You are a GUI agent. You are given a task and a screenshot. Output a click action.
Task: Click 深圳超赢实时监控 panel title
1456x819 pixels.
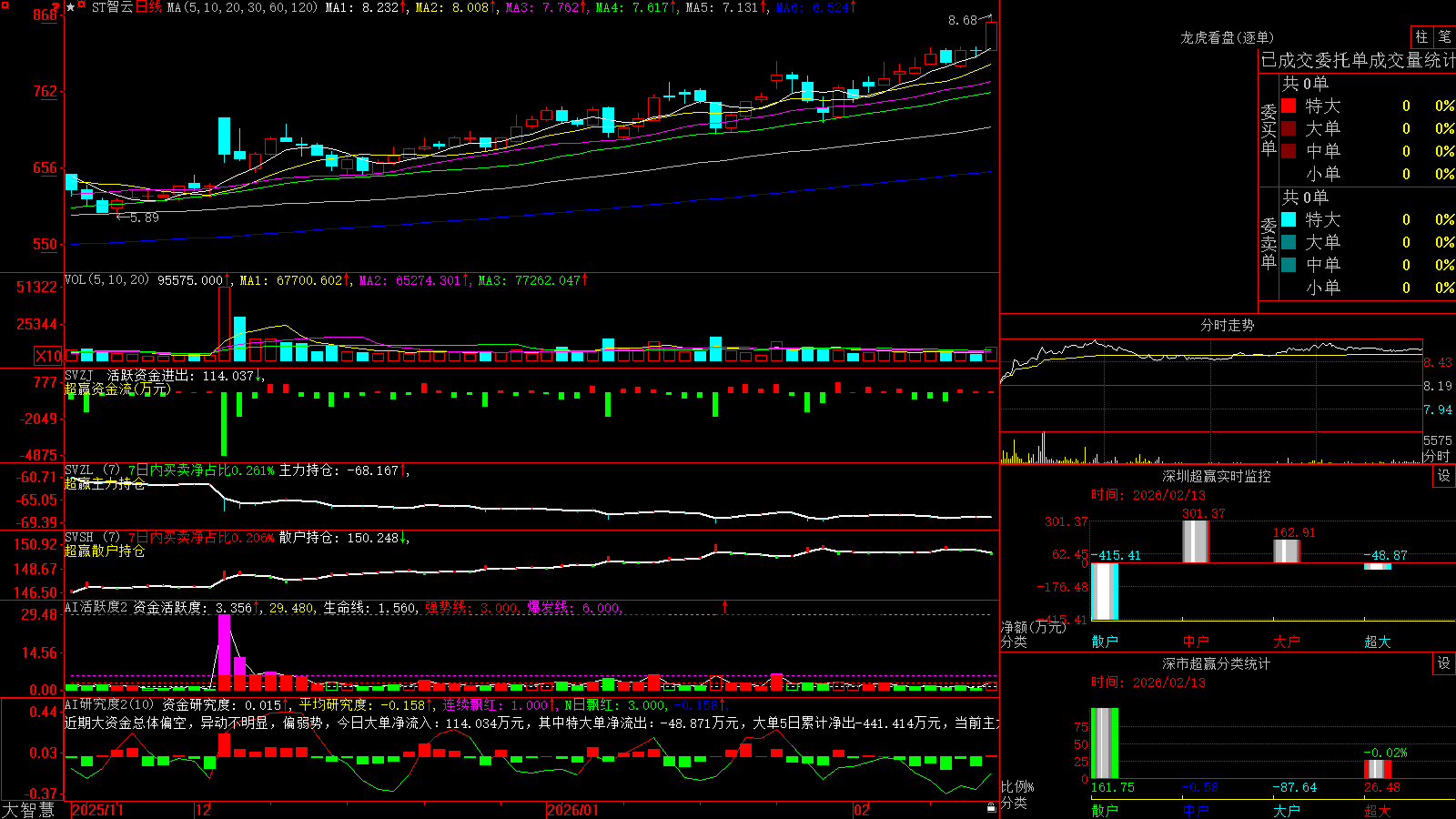[x=1216, y=476]
